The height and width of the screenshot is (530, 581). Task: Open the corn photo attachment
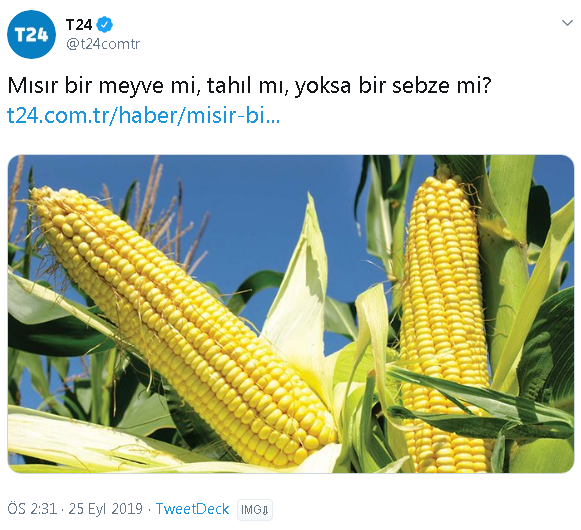pos(291,314)
